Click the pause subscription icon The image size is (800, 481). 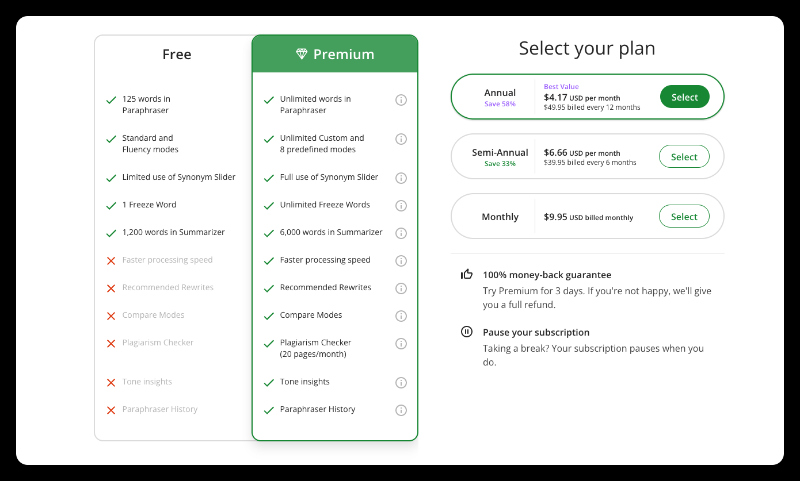point(466,332)
